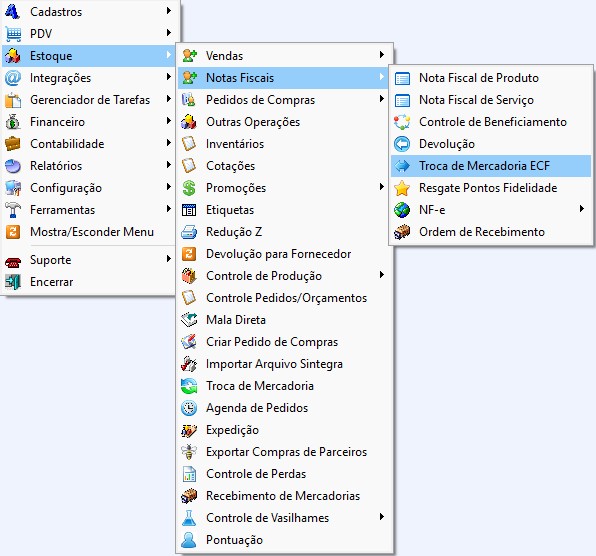Click the gold star icon for Resgate Pontos Fidelidade
Screen dimensions: 596x556
pyautogui.click(x=402, y=188)
